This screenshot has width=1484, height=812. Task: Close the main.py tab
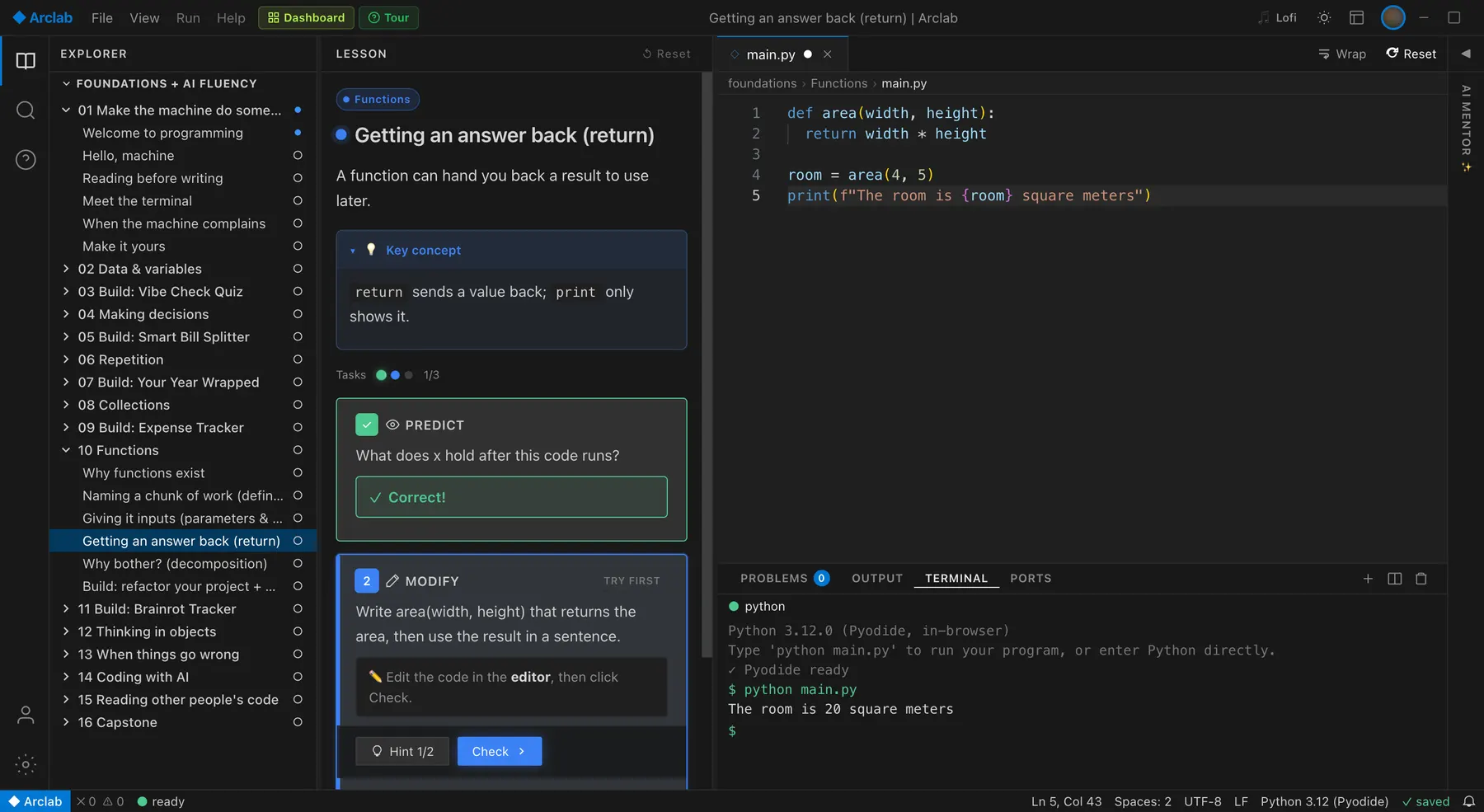[x=828, y=54]
